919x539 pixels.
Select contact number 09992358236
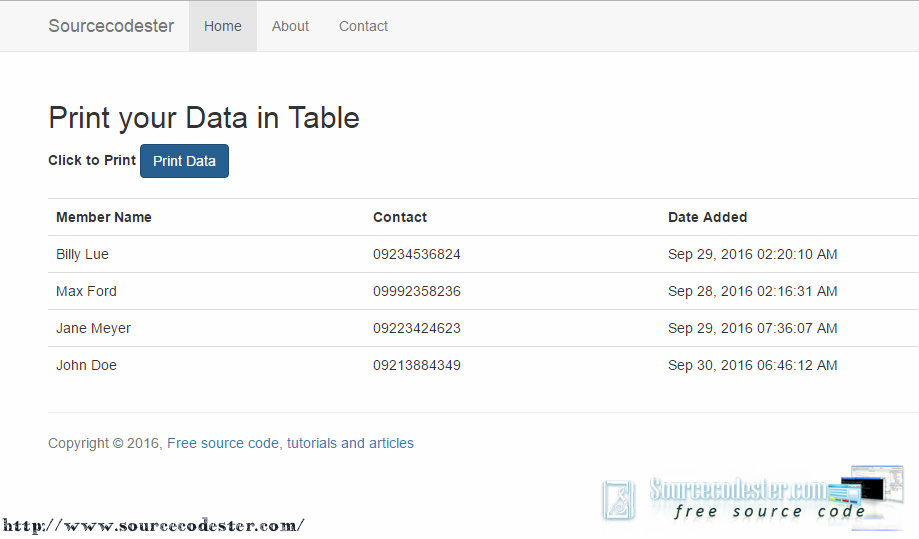tap(417, 291)
